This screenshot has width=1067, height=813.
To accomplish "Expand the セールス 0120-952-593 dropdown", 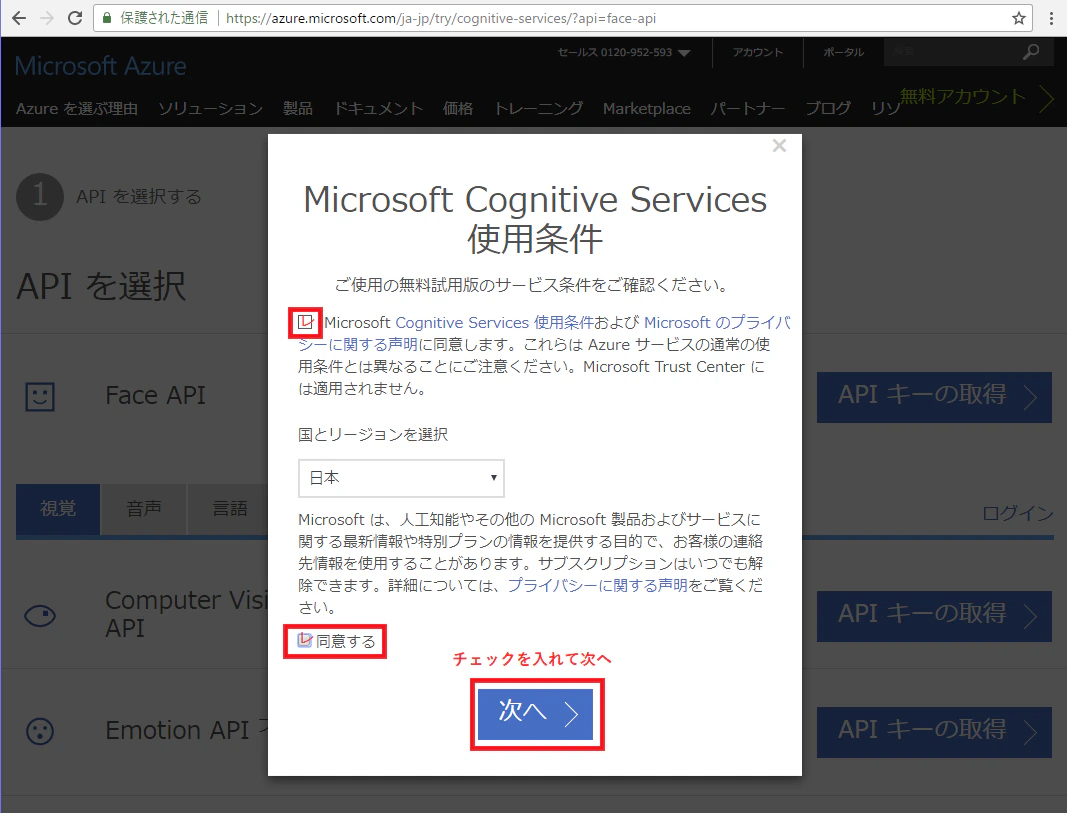I will click(x=624, y=52).
